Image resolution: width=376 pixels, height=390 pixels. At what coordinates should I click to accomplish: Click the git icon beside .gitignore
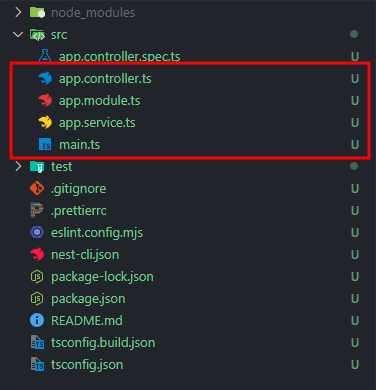tap(37, 188)
